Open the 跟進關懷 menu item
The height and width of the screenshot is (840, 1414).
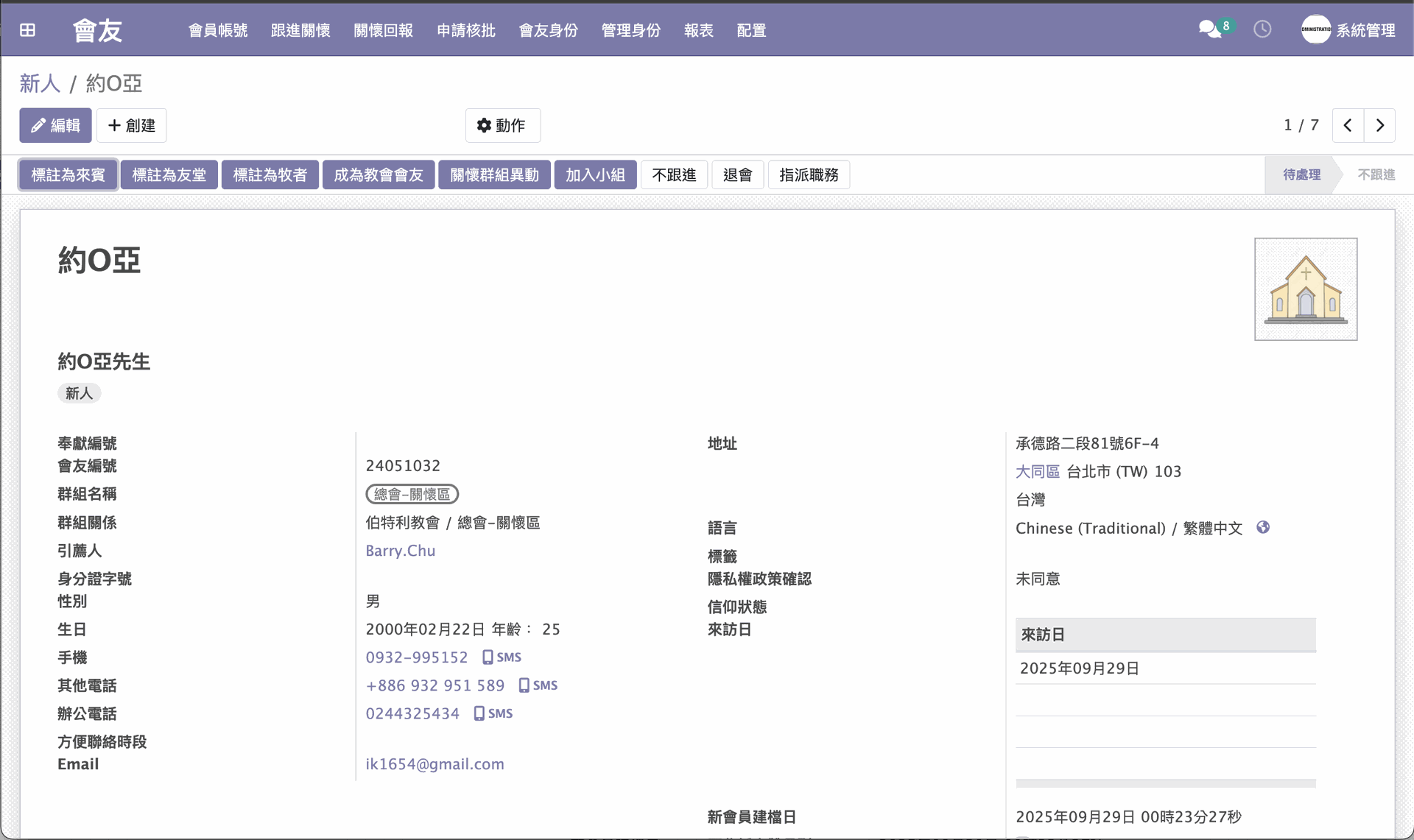pos(300,30)
